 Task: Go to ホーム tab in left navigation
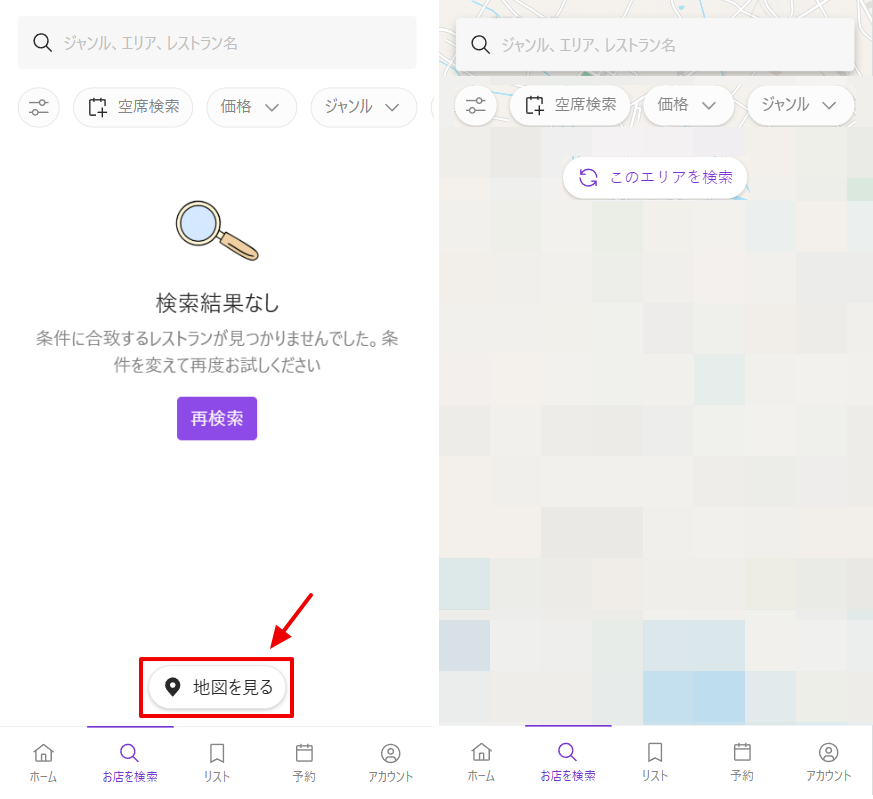[x=43, y=762]
